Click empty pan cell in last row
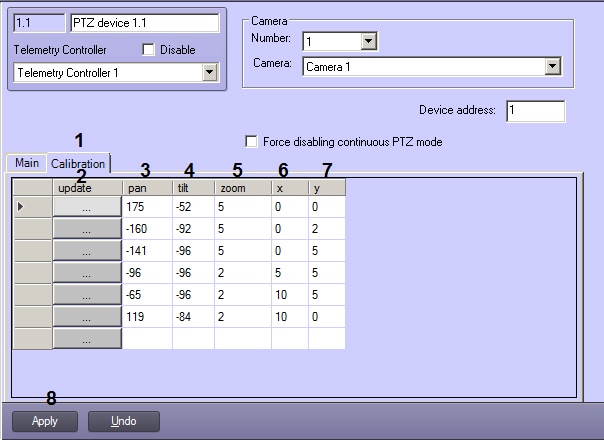Screen dimensions: 604x440 147,339
